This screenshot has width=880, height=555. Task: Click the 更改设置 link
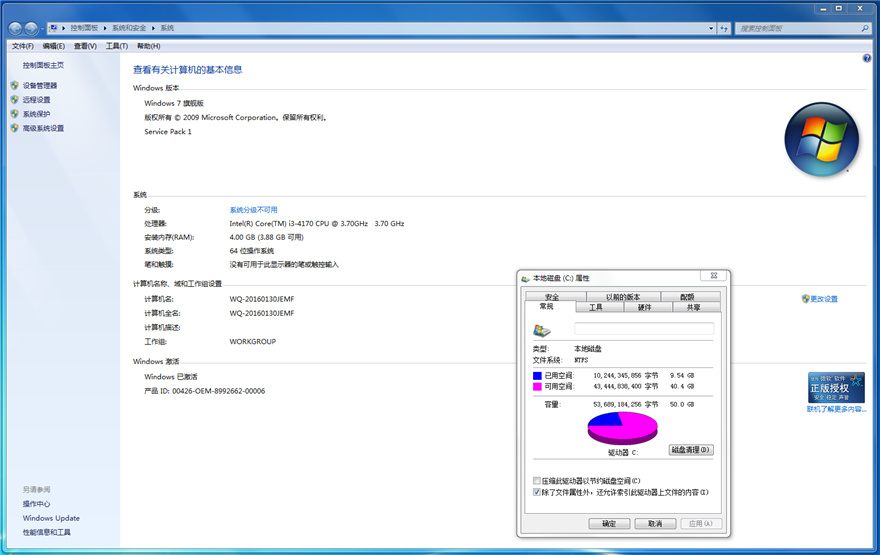824,299
